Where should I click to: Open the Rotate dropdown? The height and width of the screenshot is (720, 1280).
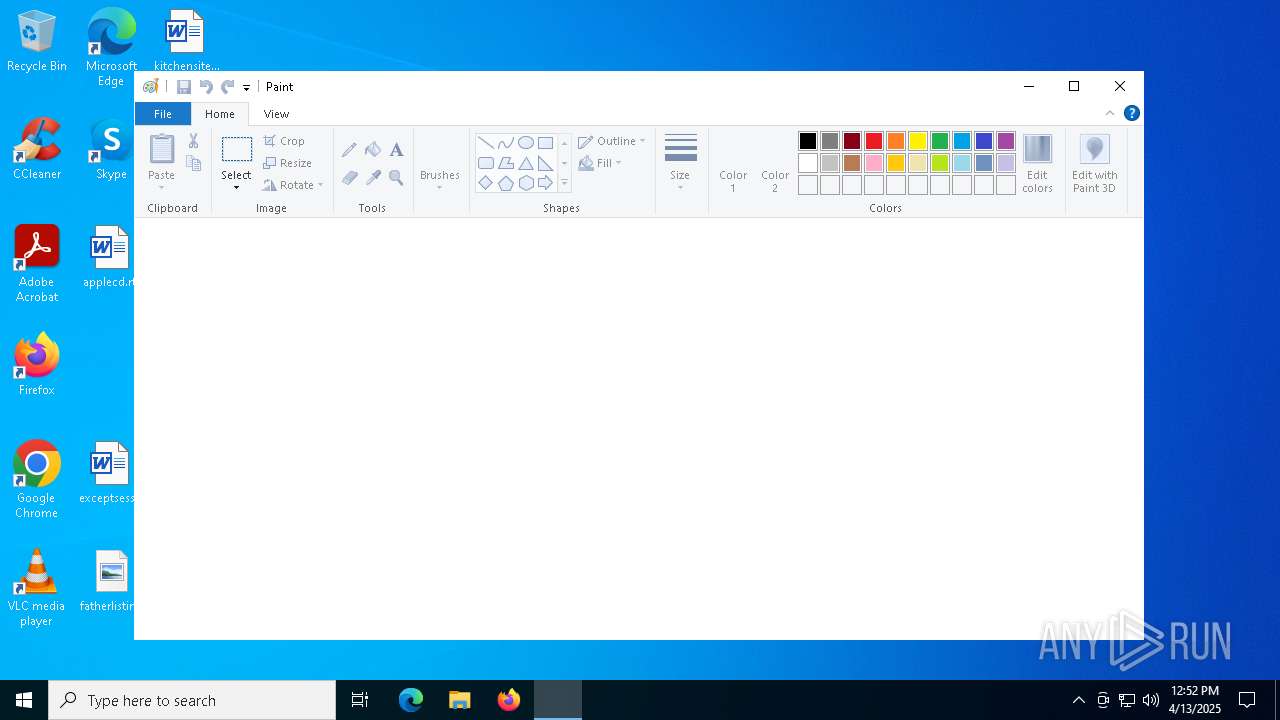[x=293, y=185]
